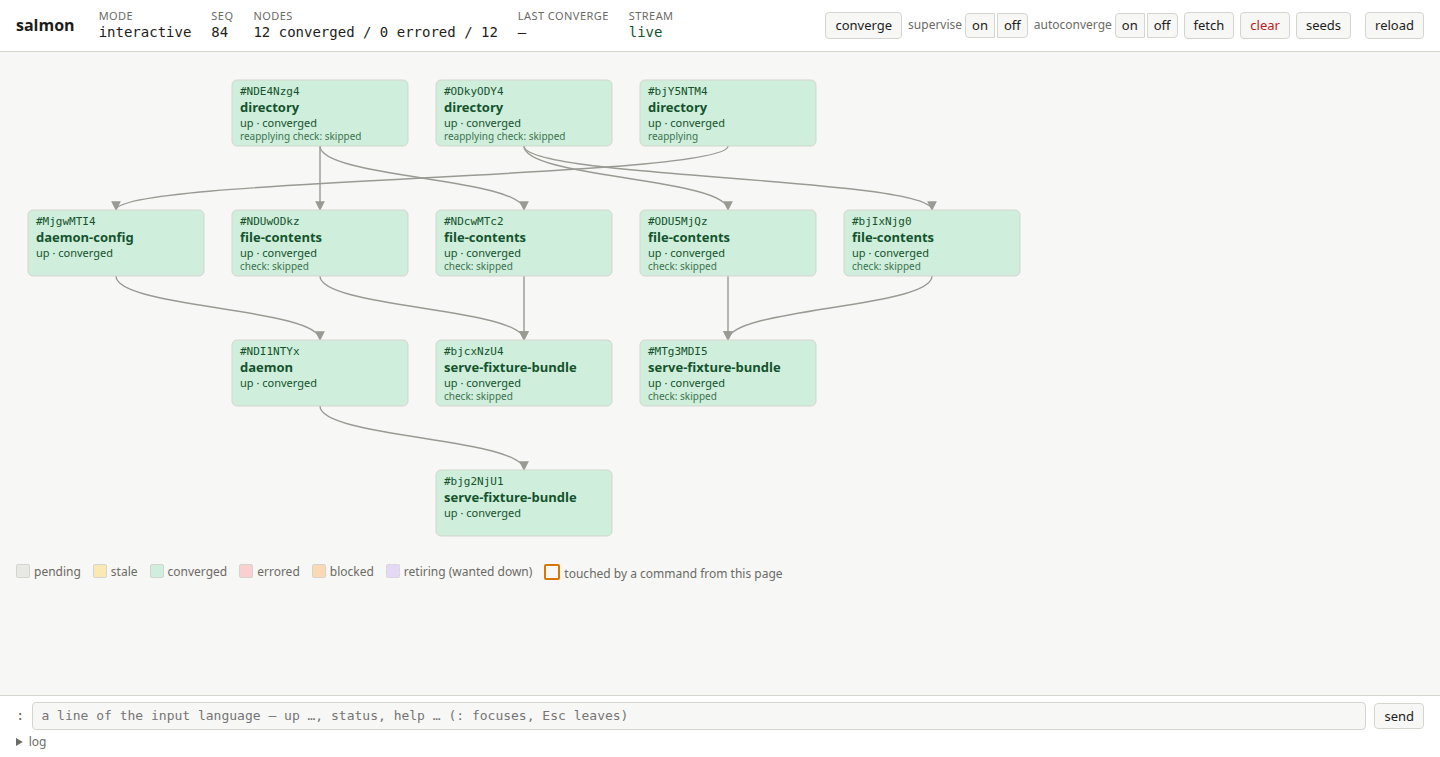Select file-contents node #bjIxNjg0
1440x757 pixels.
pyautogui.click(x=932, y=243)
